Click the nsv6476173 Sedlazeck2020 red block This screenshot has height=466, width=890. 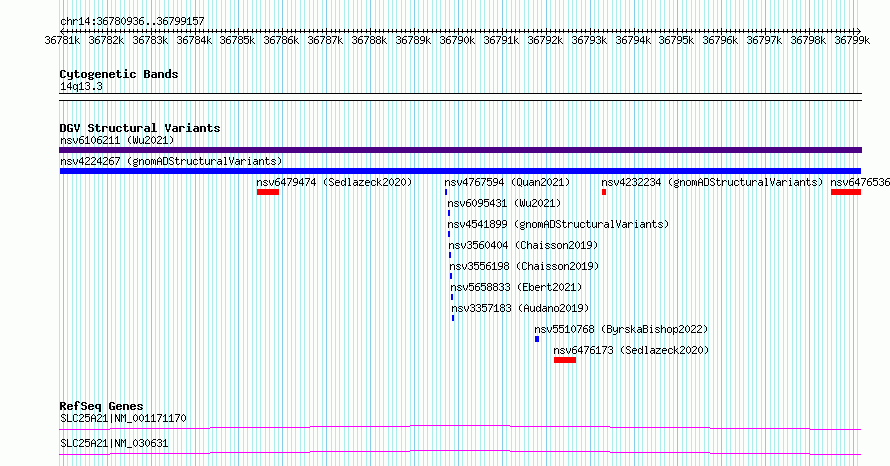(x=565, y=360)
